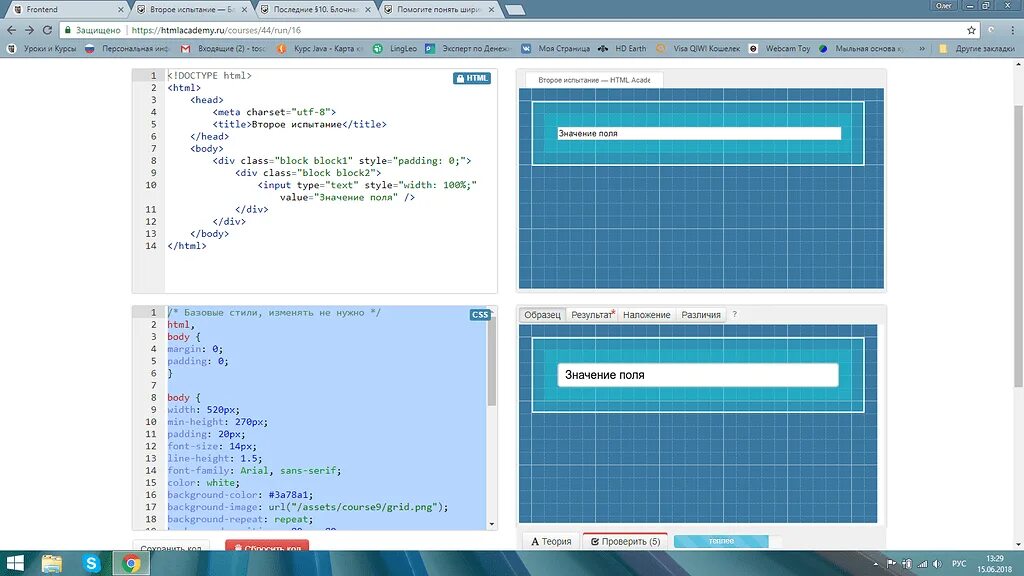The image size is (1024, 576).
Task: Switch the РУС input language indicator
Action: (x=959, y=564)
